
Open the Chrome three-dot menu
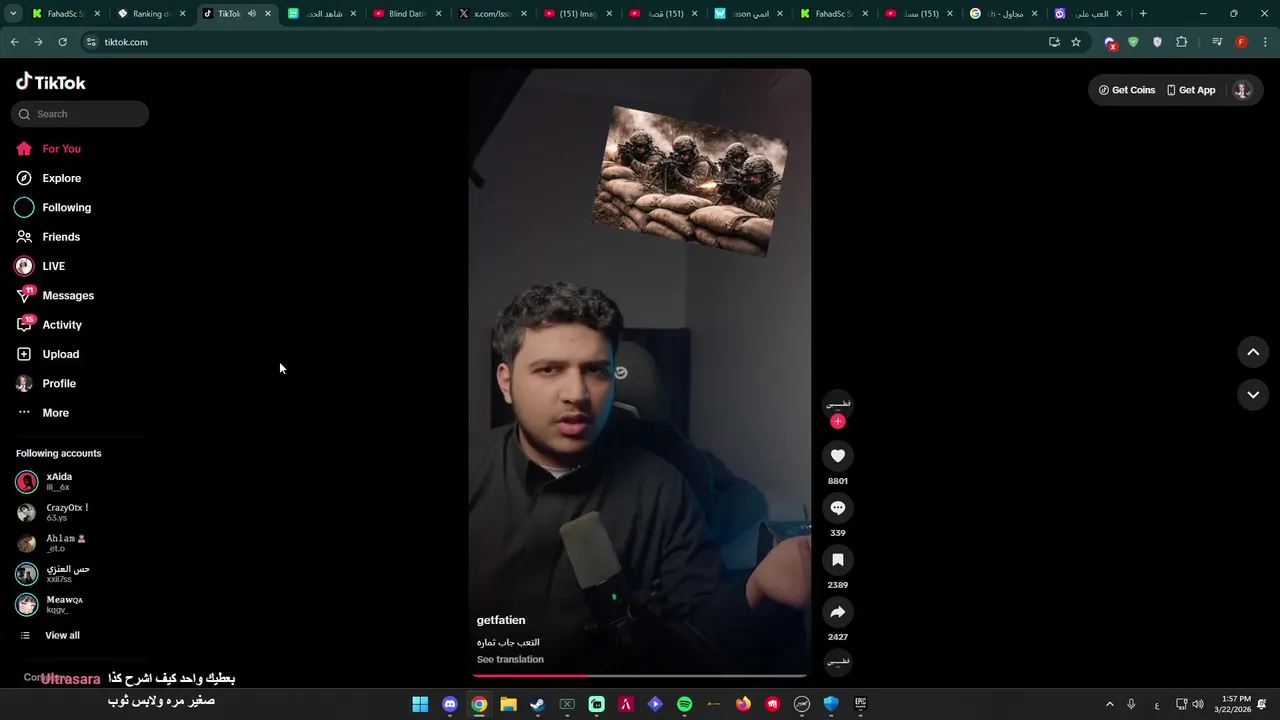pyautogui.click(x=1266, y=42)
